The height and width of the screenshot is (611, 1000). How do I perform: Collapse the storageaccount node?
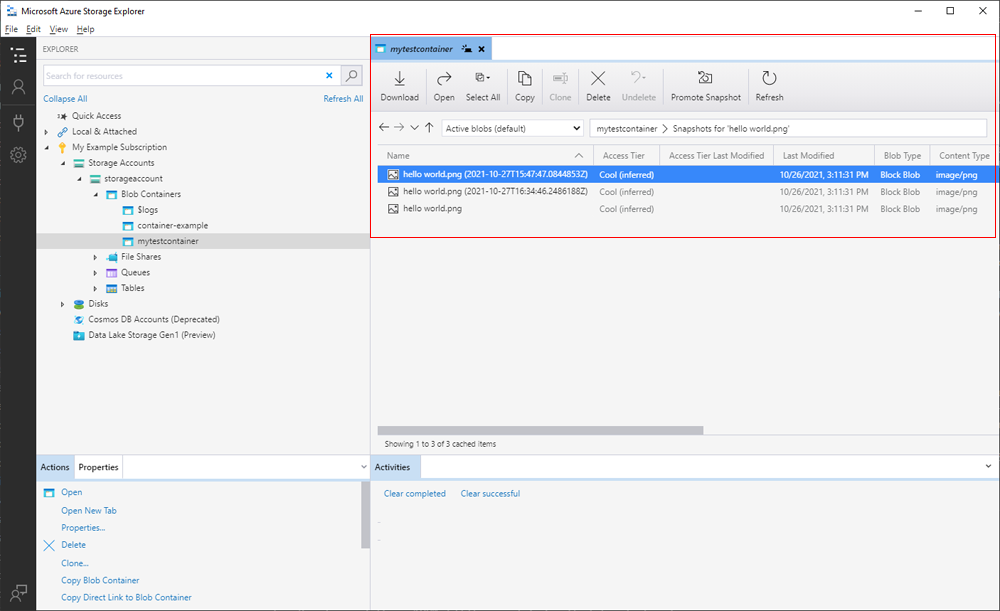pos(79,179)
